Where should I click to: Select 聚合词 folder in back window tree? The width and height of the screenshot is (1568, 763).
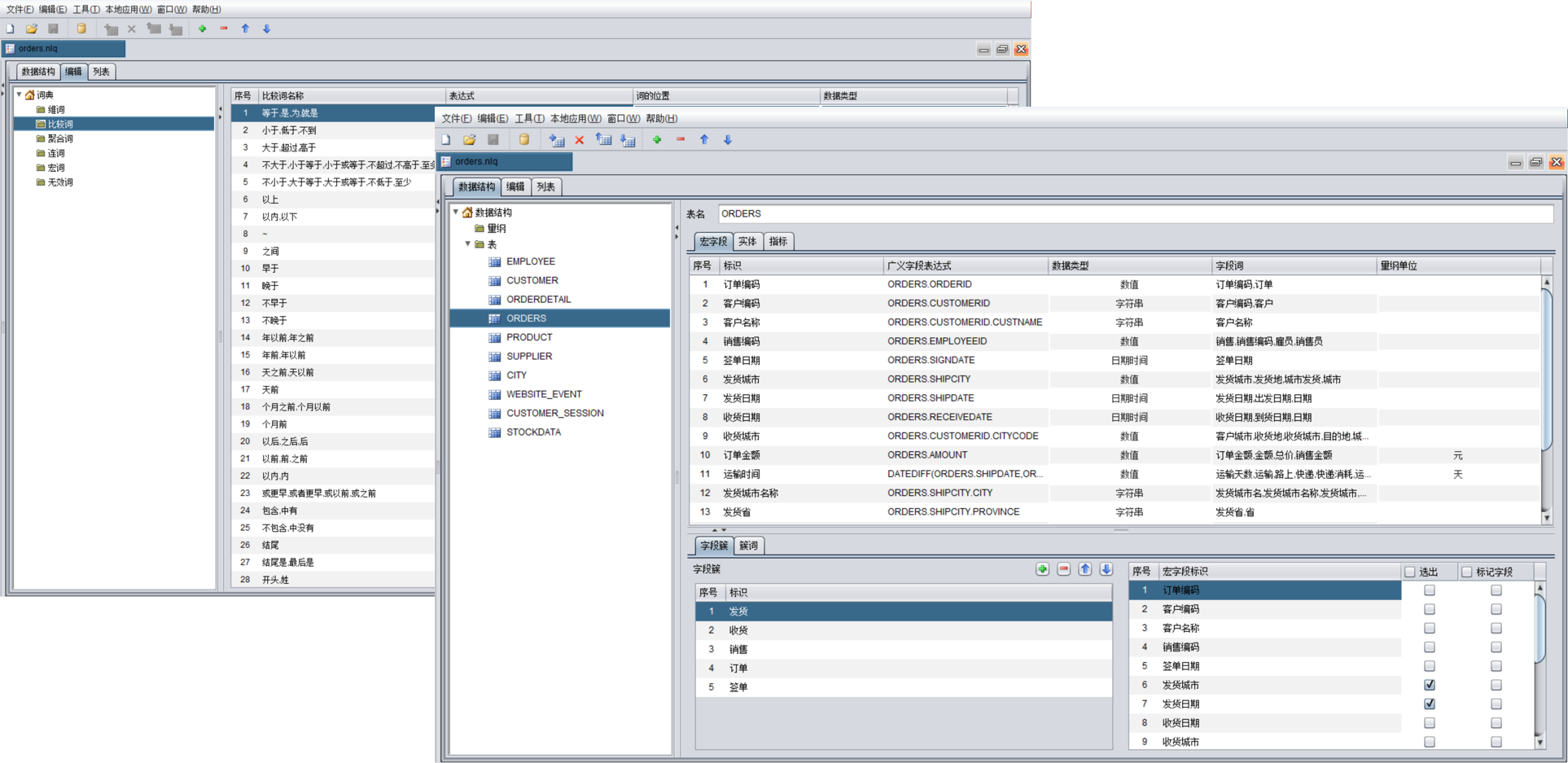pos(59,139)
